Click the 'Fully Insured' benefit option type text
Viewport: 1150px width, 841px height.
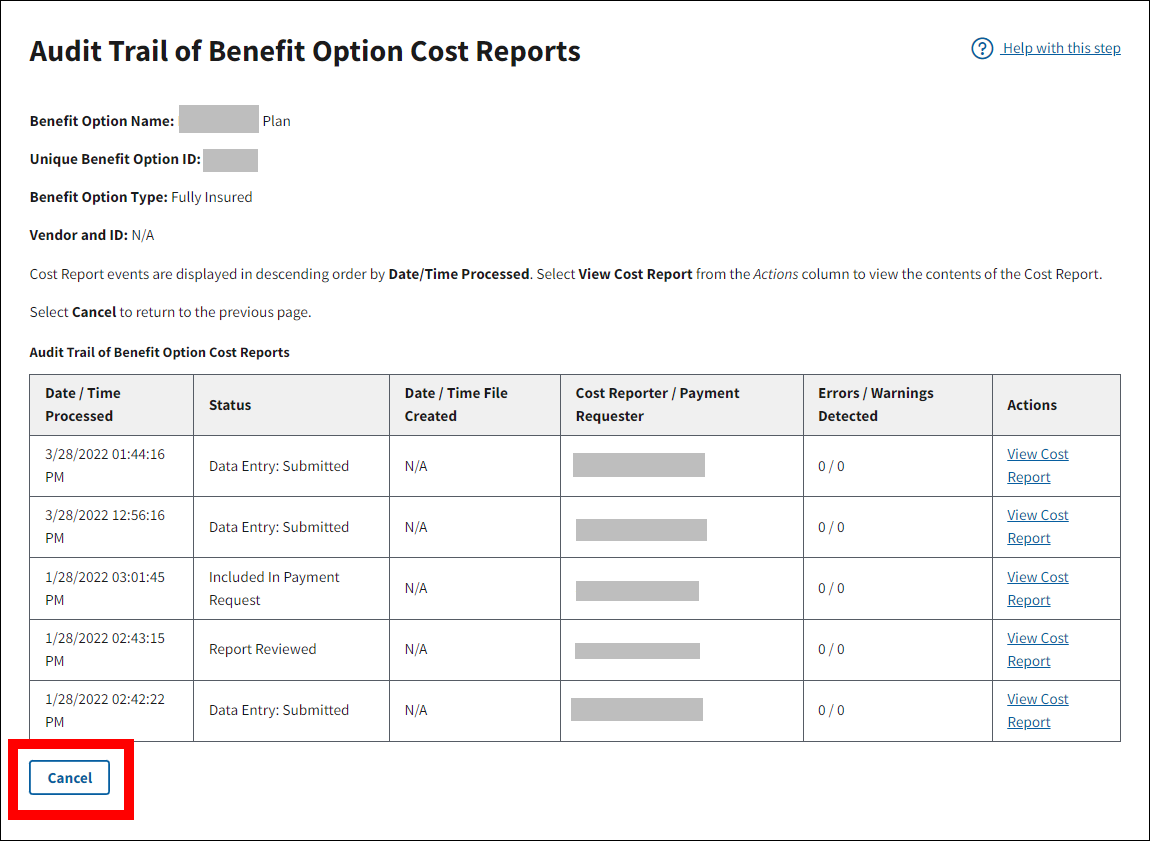click(211, 197)
